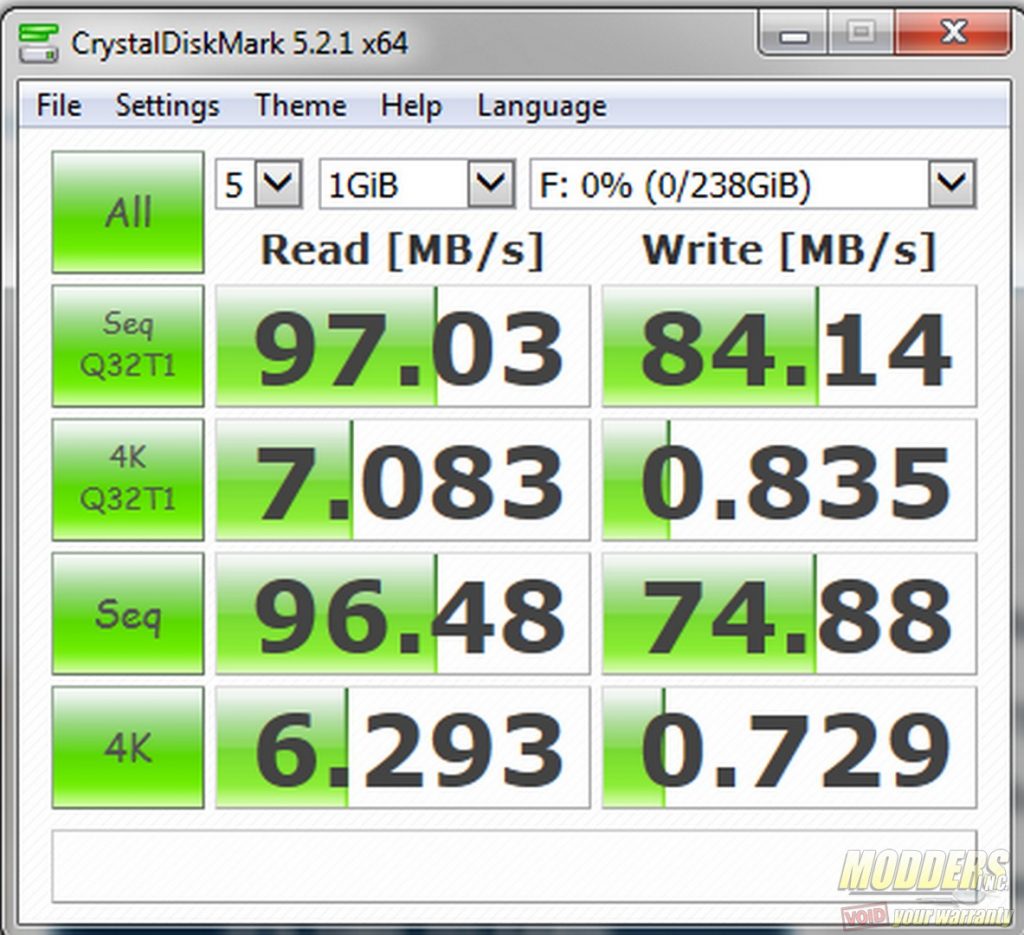This screenshot has width=1024, height=935.
Task: Click the CrystalDiskMark app icon in title bar
Action: pos(39,42)
